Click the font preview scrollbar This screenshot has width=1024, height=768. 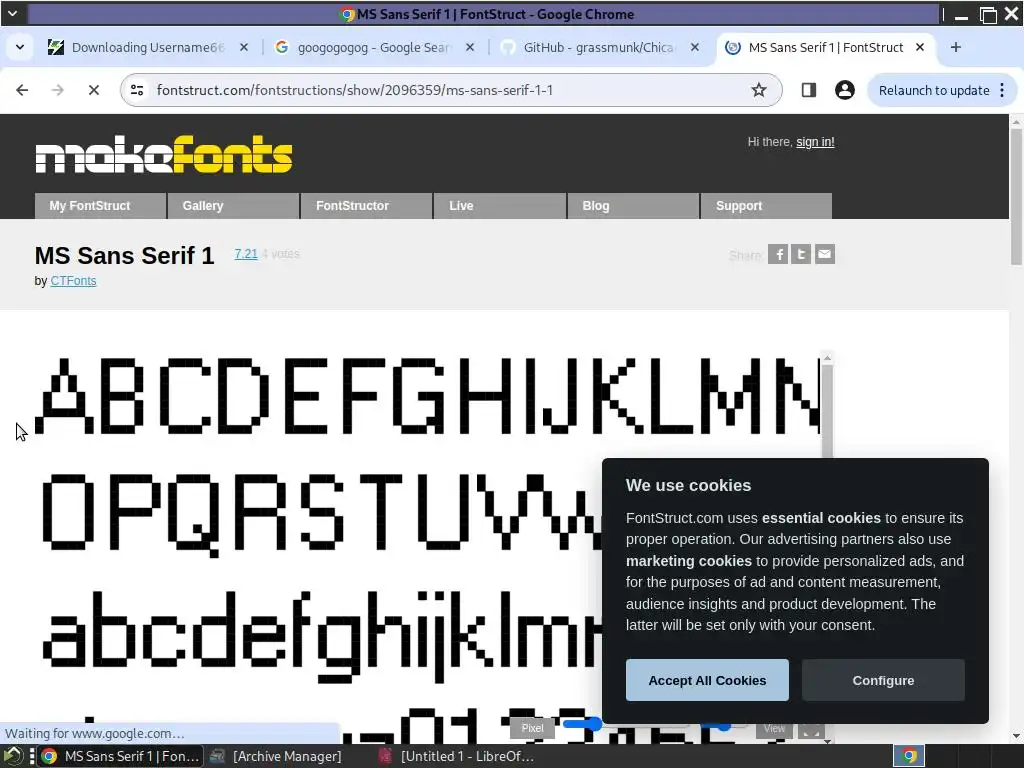(x=827, y=411)
